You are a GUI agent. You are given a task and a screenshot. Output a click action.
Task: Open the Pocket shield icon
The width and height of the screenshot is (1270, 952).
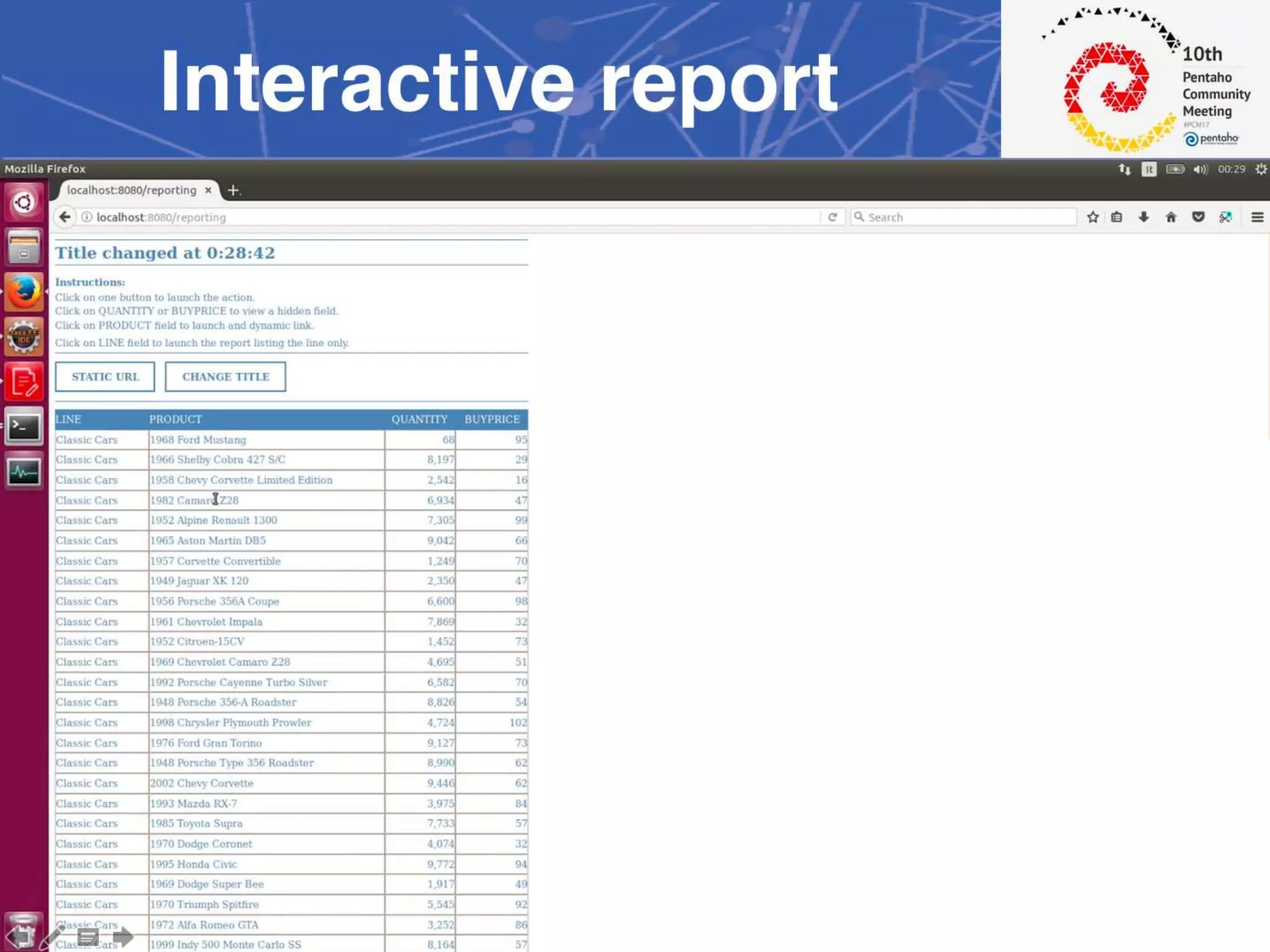click(1198, 217)
